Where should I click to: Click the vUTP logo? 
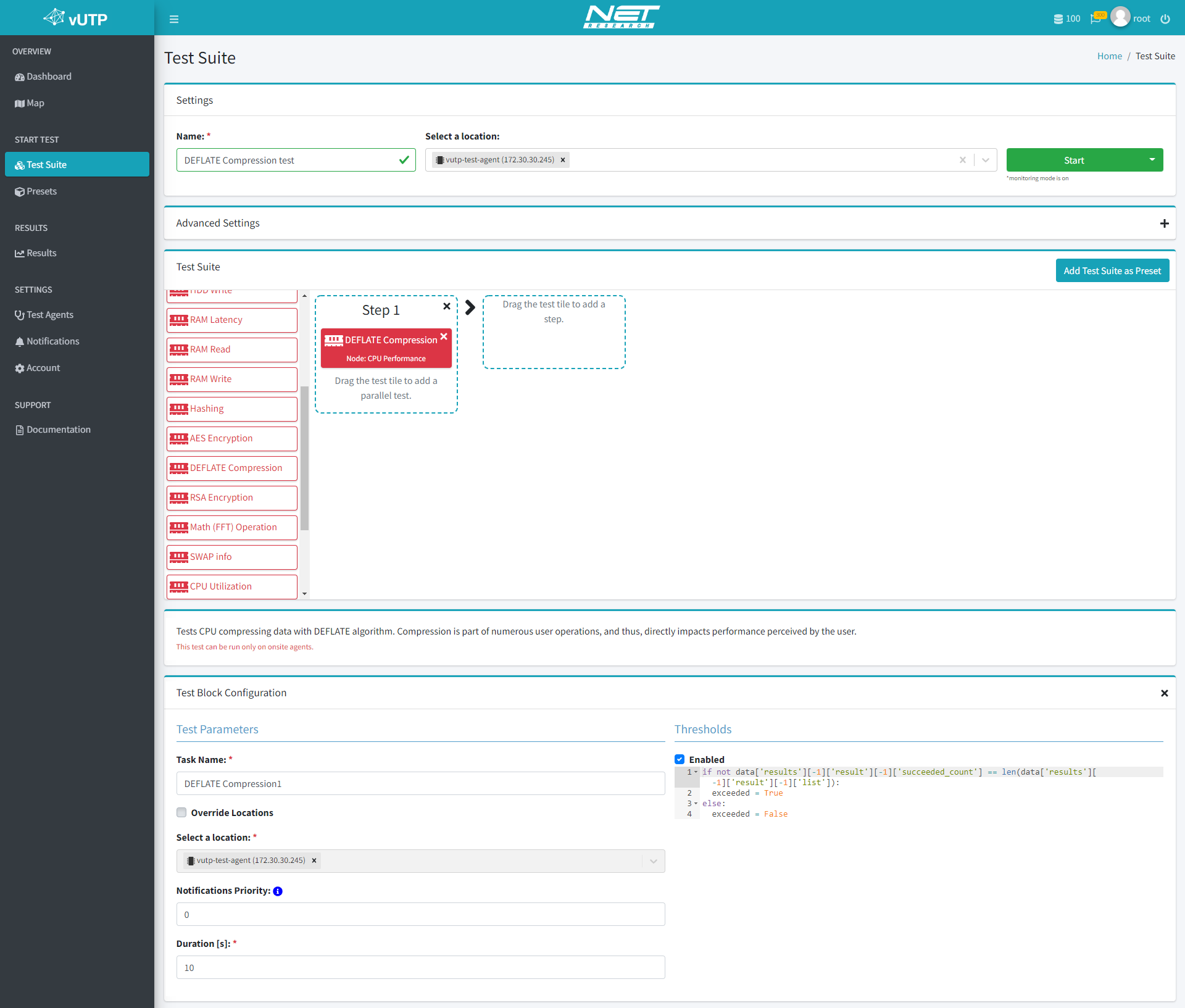76,18
